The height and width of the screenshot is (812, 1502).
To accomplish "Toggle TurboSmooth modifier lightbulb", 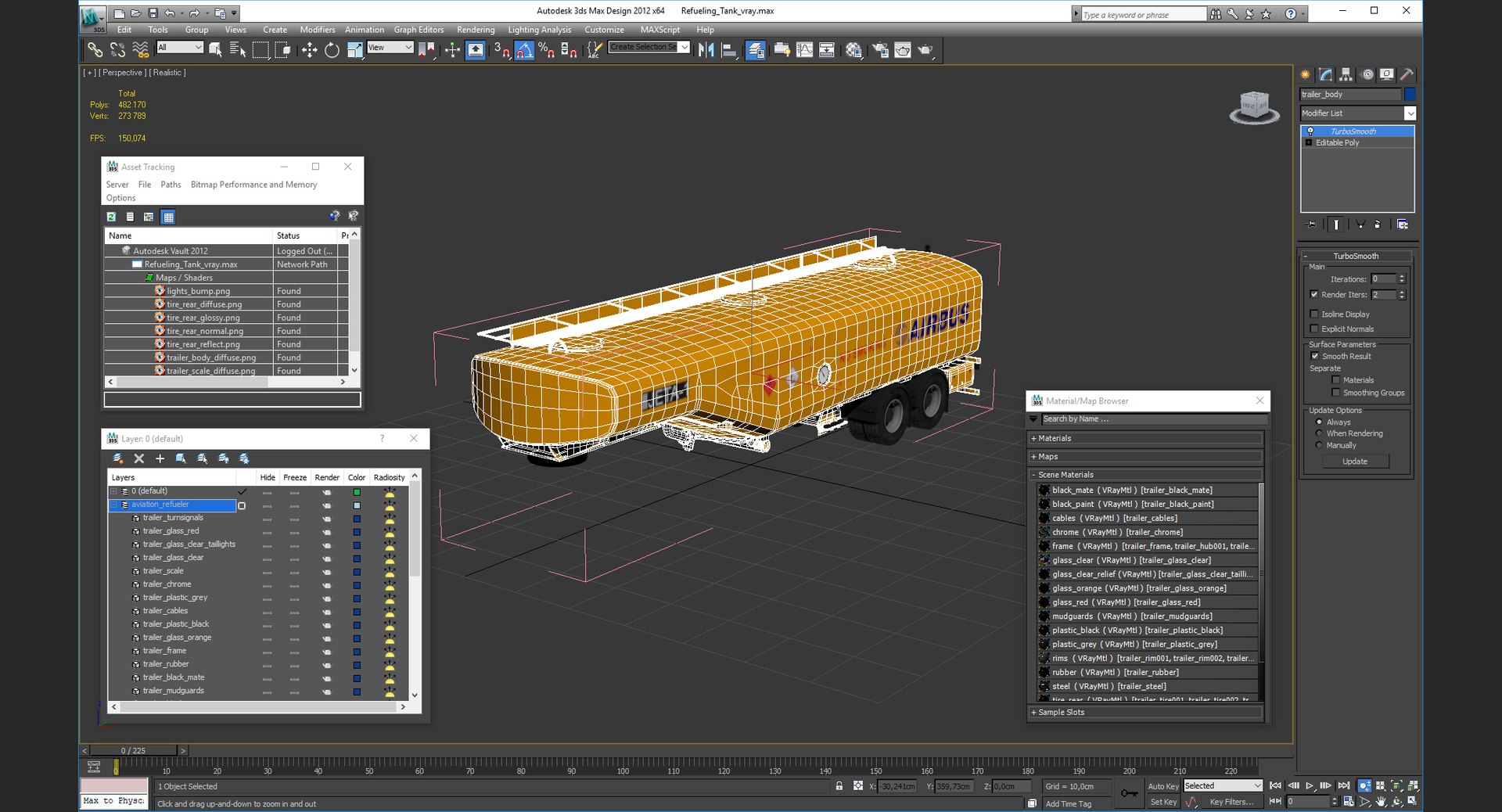I will click(x=1310, y=131).
